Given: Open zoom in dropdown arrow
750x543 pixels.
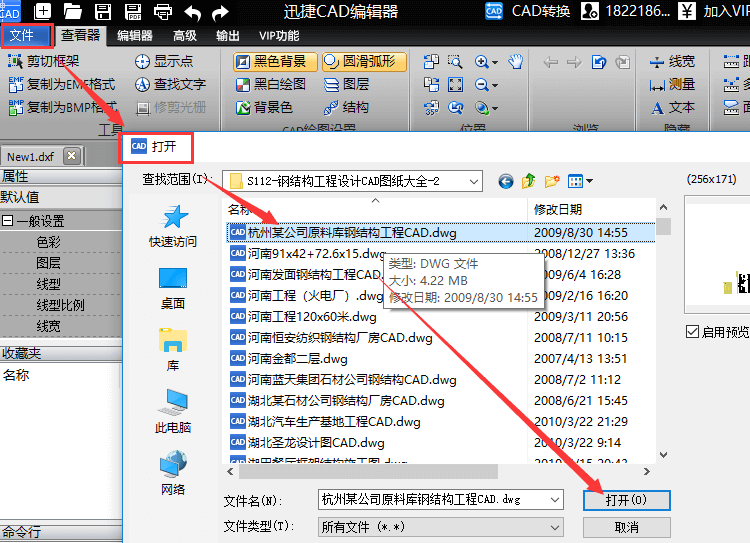Looking at the screenshot, I should (x=495, y=62).
